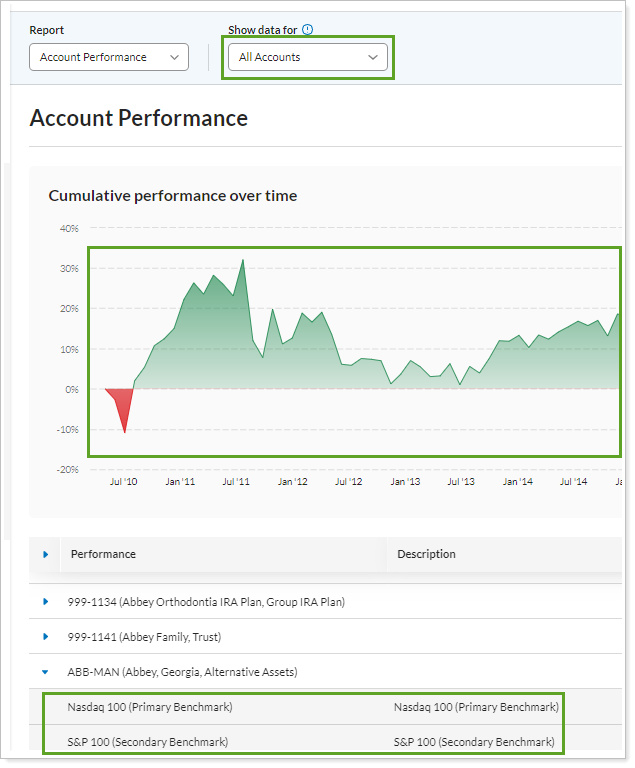Click the 999-1141 Abbey Family account name

(x=144, y=637)
